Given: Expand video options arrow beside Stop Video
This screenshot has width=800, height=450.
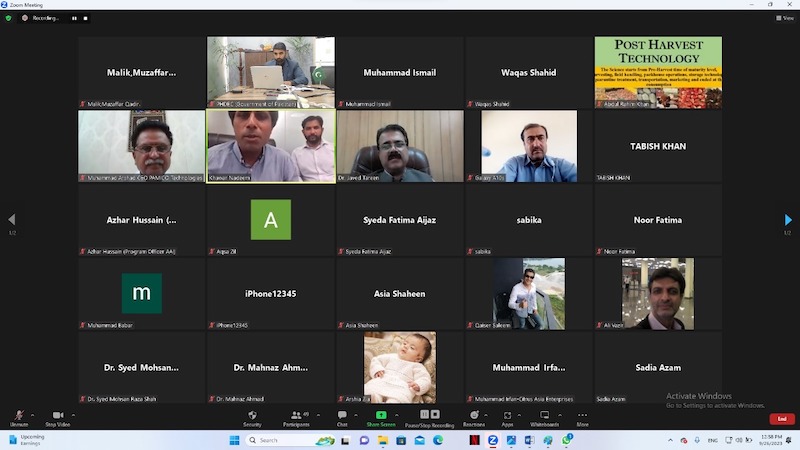Looking at the screenshot, I should 73,415.
